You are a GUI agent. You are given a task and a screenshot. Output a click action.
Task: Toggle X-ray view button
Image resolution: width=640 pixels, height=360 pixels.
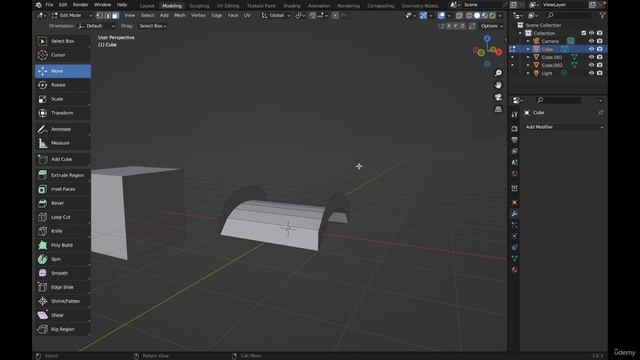coord(459,16)
